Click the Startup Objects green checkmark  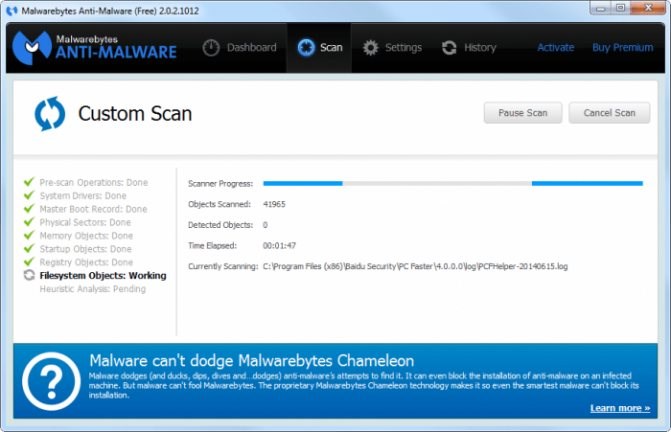29,248
